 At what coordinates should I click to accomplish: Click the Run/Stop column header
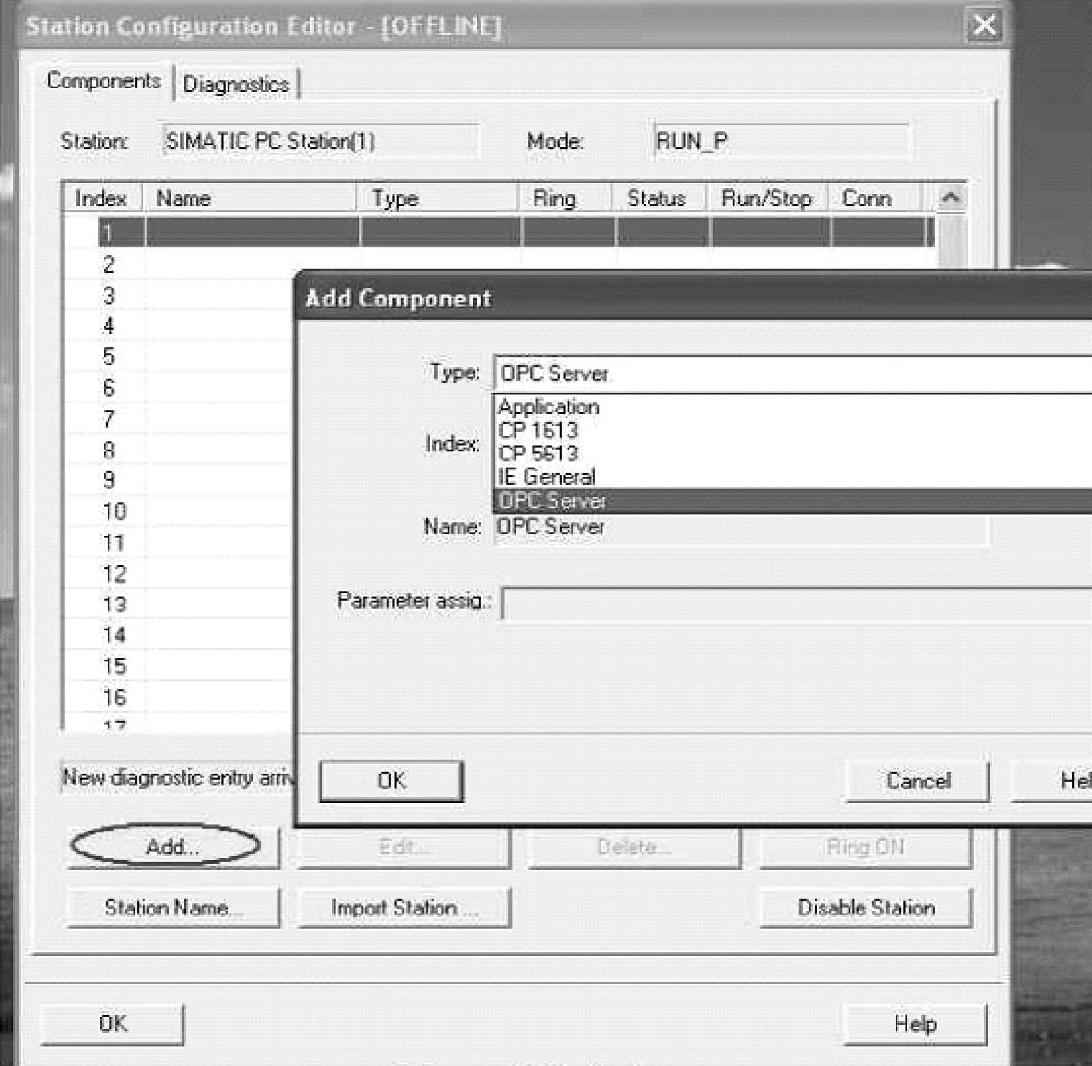point(767,198)
